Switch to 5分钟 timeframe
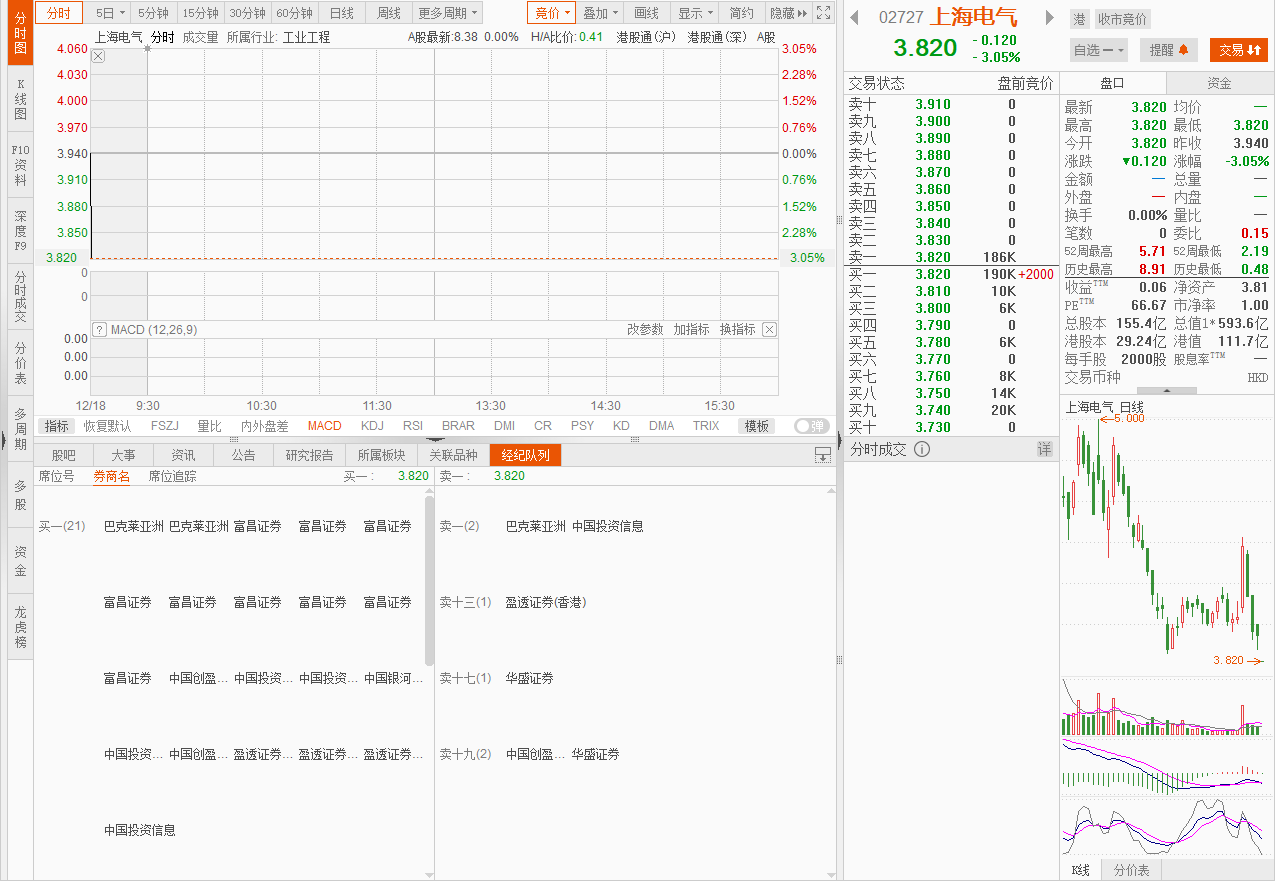 154,13
